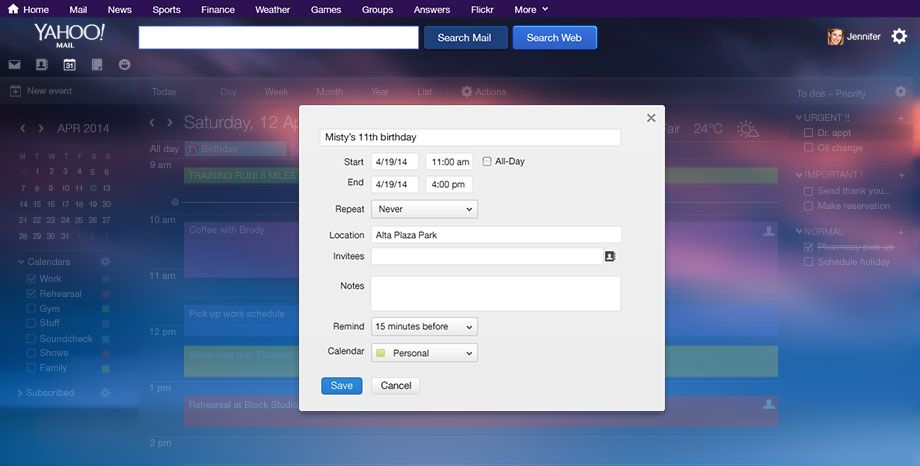Screen dimensions: 920x466
Task: Check off the Dr. appt to-do
Action: pos(809,133)
